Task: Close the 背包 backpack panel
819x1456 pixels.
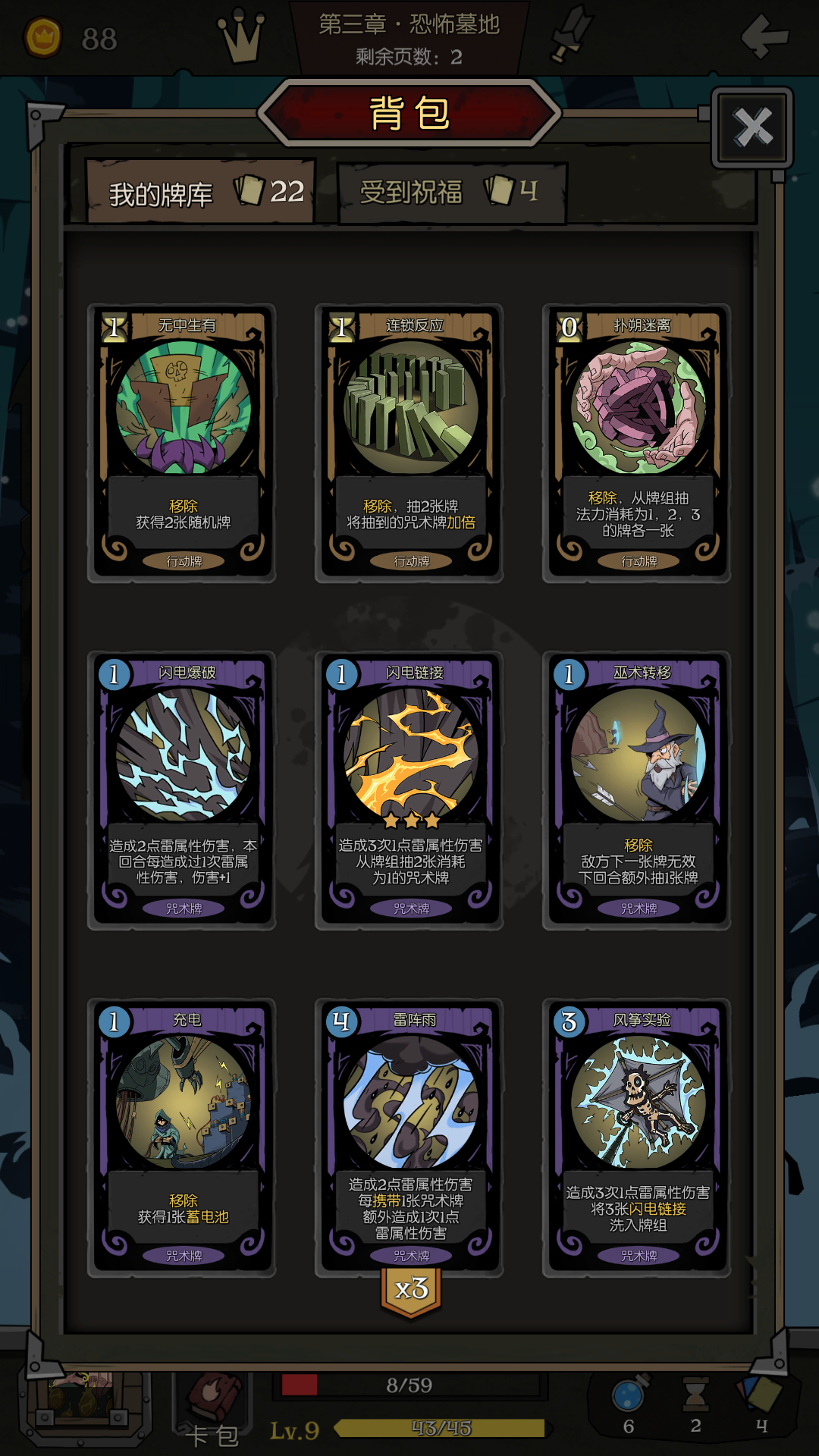Action: [x=752, y=127]
